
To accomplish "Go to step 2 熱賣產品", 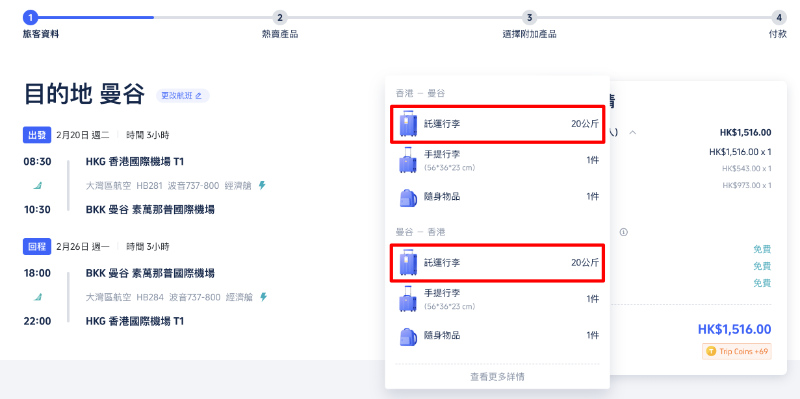I will 280,18.
